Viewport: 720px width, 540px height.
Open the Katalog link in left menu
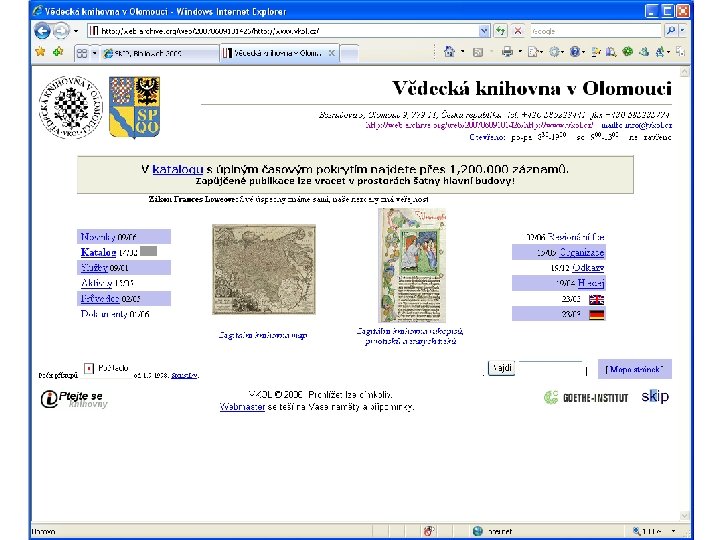[x=98, y=252]
